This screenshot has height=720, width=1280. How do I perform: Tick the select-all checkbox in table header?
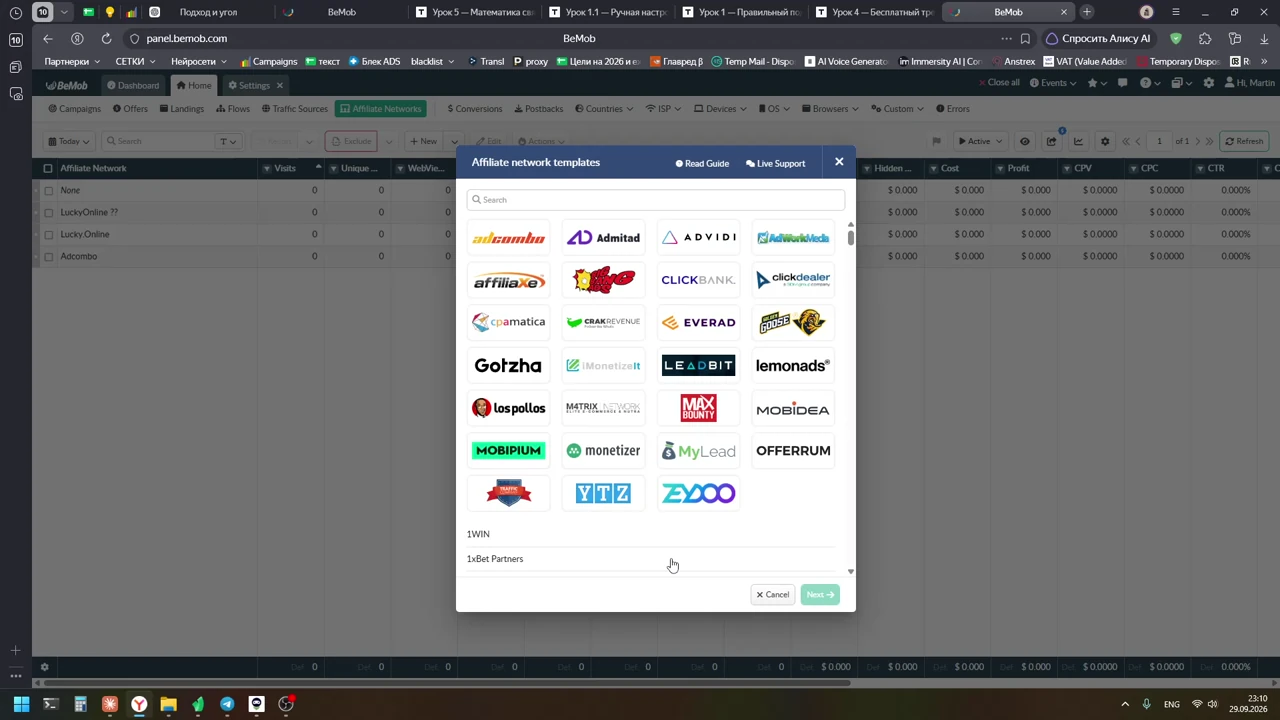pos(48,168)
